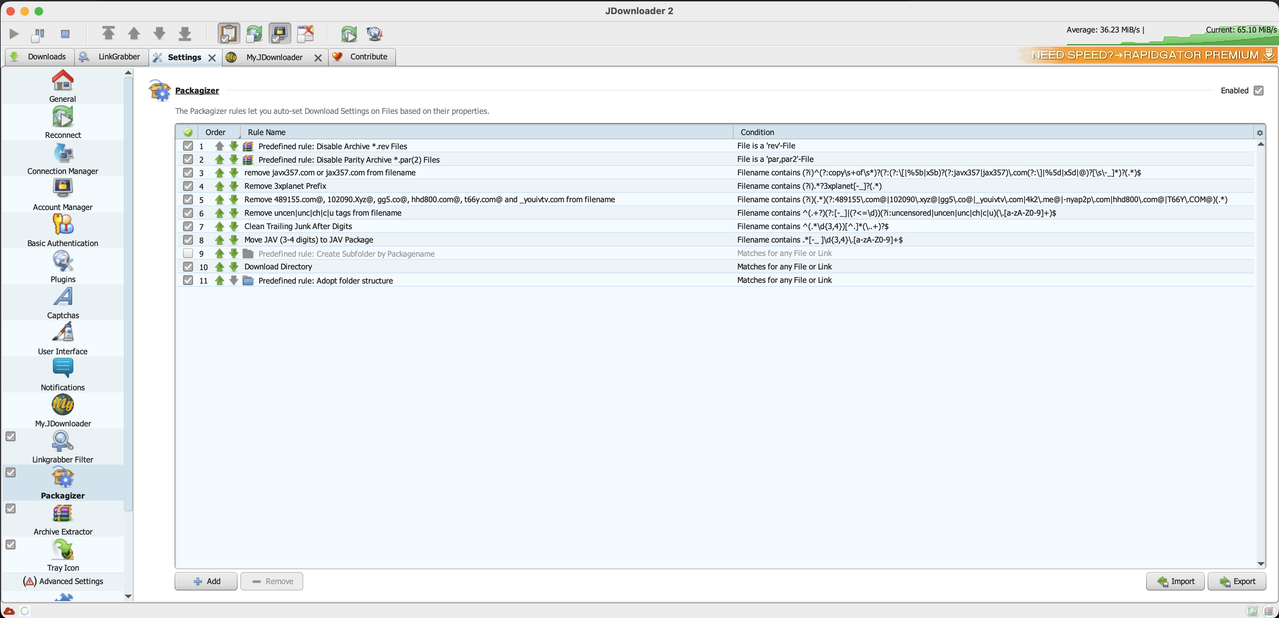
Task: Click the sidebar scroll down arrow
Action: pyautogui.click(x=128, y=596)
